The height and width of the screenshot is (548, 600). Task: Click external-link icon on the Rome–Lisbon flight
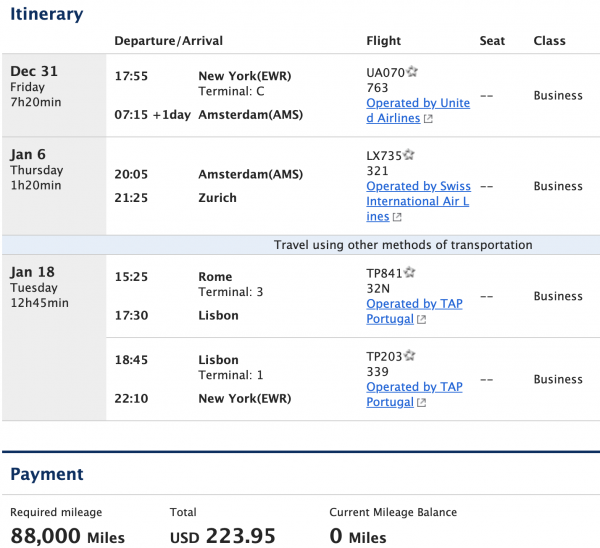421,320
